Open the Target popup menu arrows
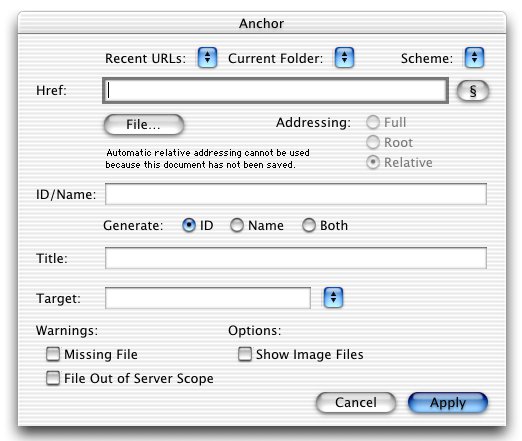Image resolution: width=522 pixels, height=441 pixels. [x=333, y=297]
